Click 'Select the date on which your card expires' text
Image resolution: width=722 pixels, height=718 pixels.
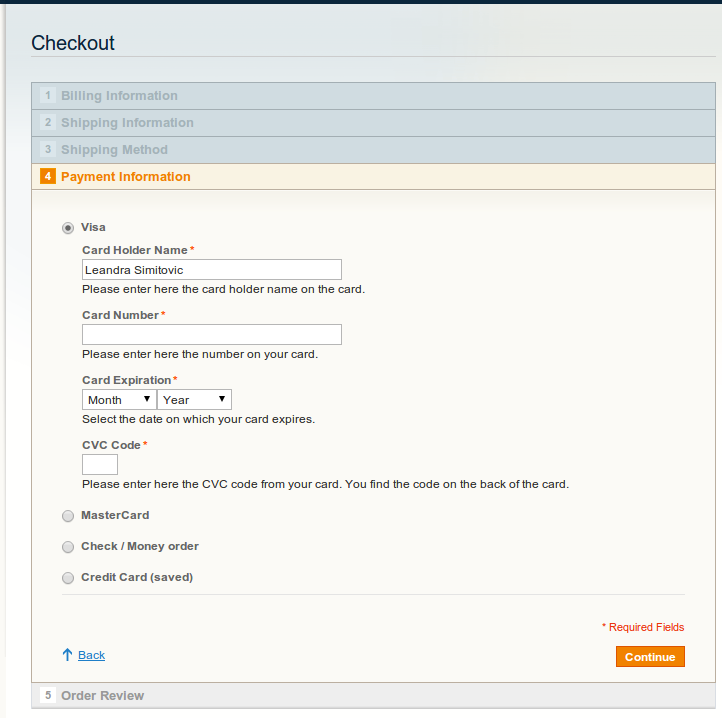[198, 420]
